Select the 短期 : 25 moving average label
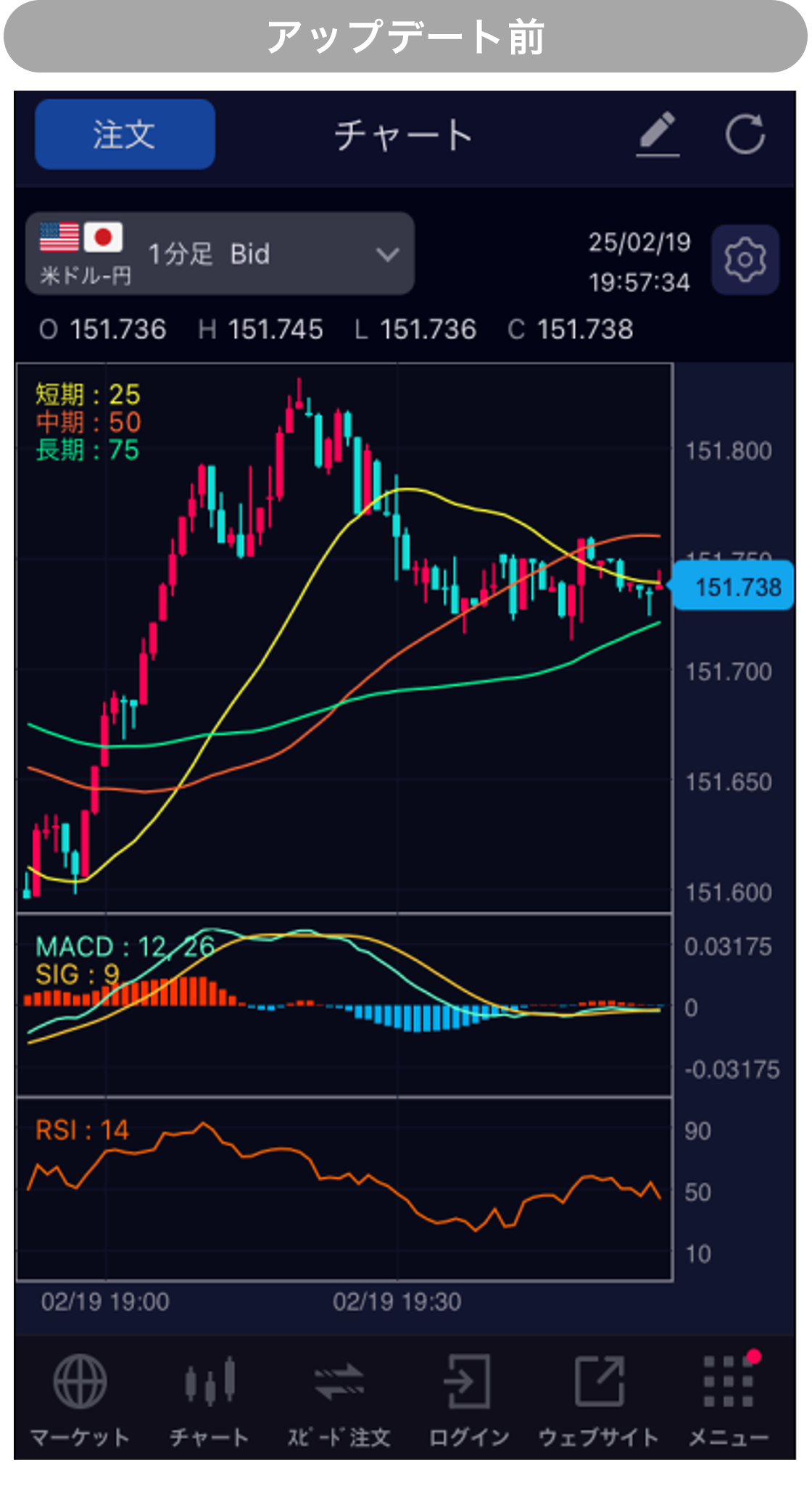This screenshot has width=812, height=1492. [88, 394]
